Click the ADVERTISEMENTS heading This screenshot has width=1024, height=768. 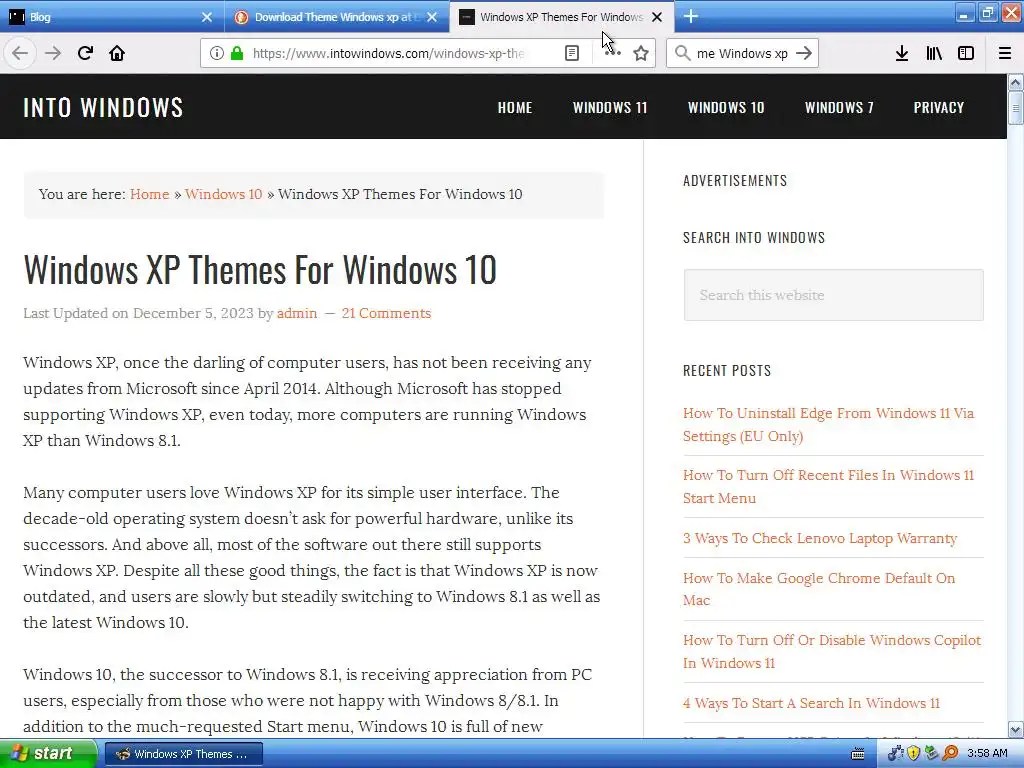point(735,181)
